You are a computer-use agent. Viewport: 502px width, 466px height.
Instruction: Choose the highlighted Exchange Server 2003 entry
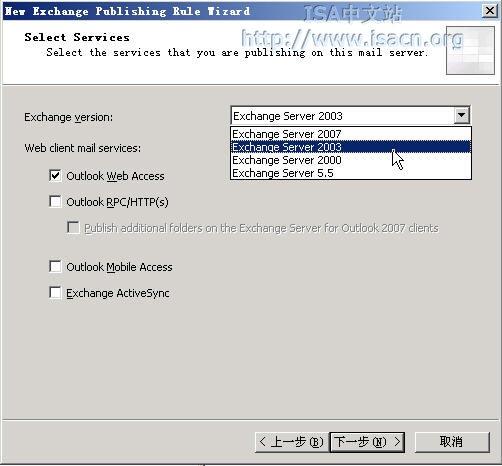[x=351, y=147]
